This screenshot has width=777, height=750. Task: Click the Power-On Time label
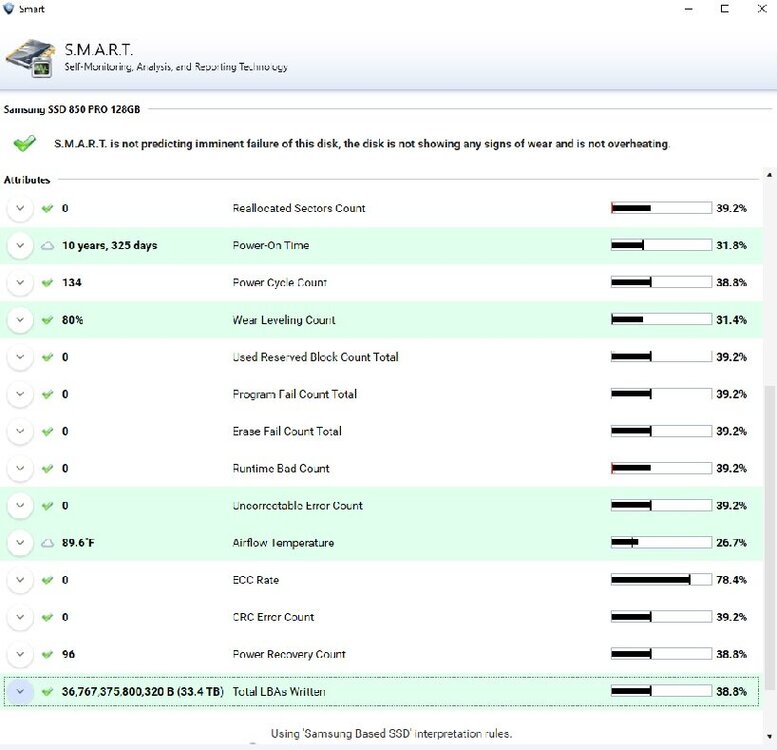[271, 245]
